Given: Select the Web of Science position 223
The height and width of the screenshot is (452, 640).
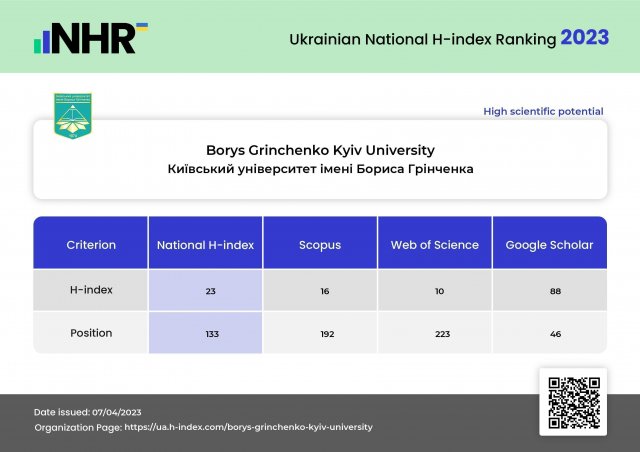Looking at the screenshot, I should tap(441, 334).
